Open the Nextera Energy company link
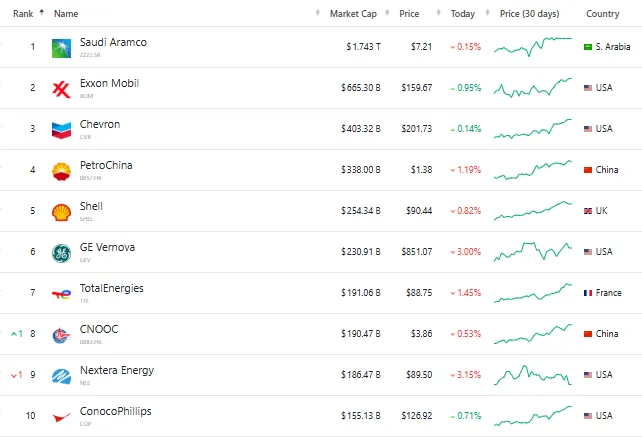This screenshot has width=642, height=437. tap(117, 370)
